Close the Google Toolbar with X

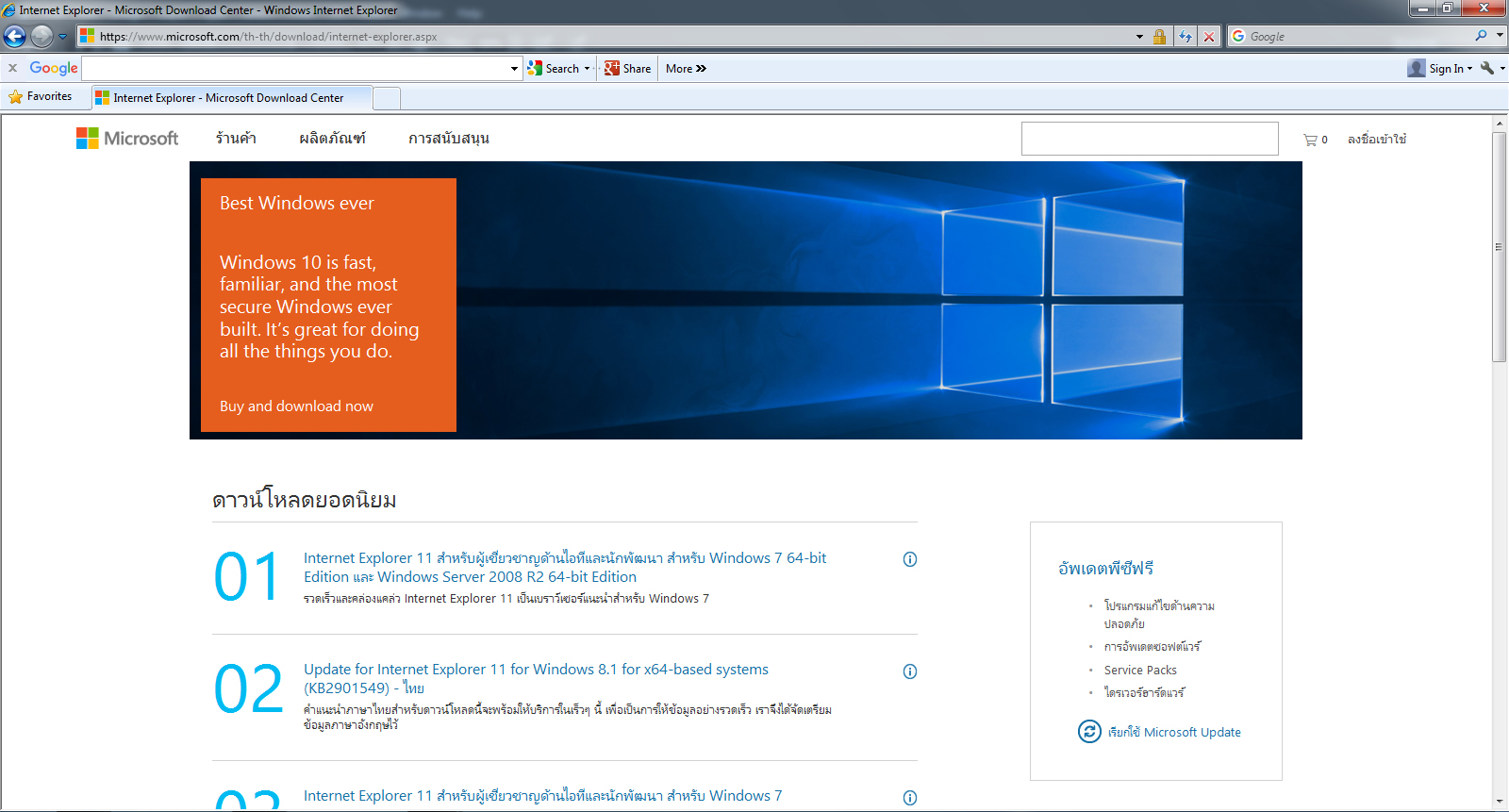click(12, 68)
